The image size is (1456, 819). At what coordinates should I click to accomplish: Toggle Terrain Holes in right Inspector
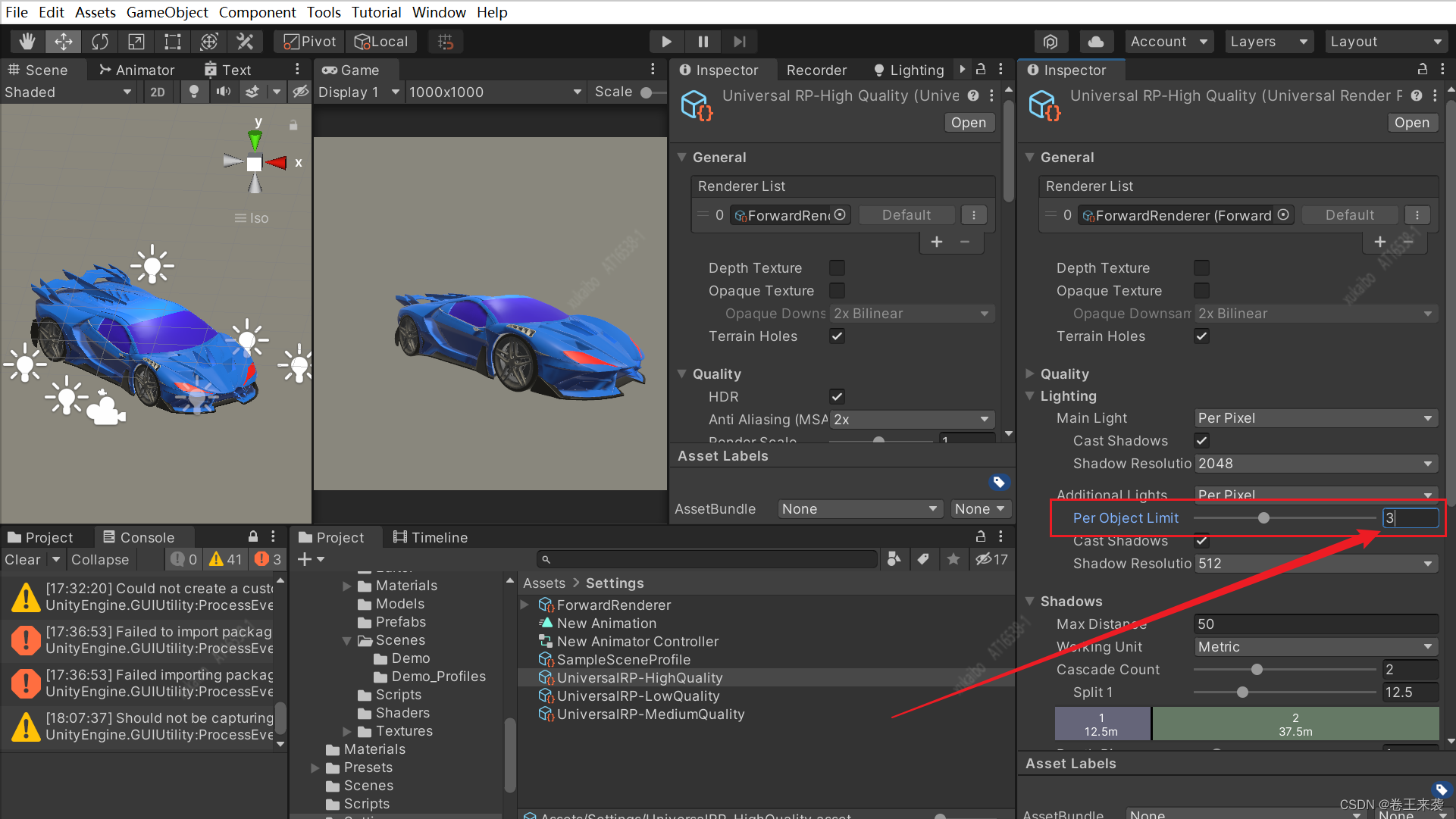pyautogui.click(x=1201, y=336)
